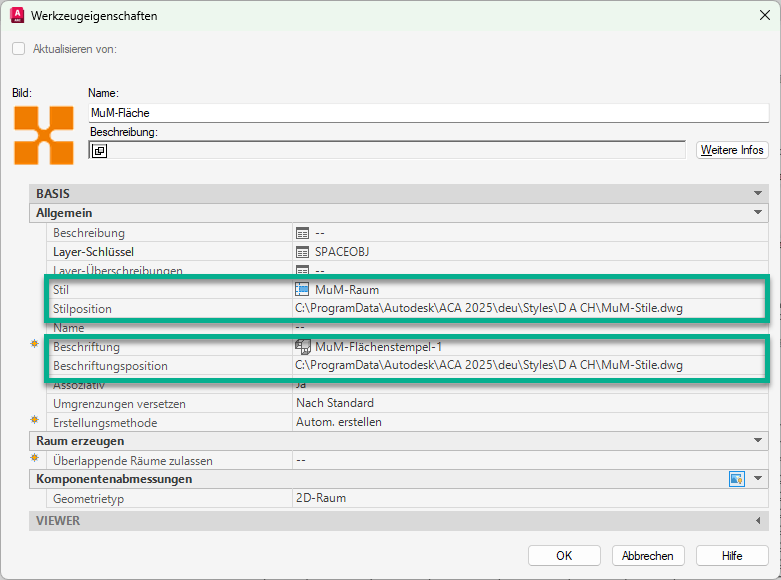Screen dimensions: 781x580
Task: Enable the Aktualisieren von checkbox
Action: pos(19,49)
